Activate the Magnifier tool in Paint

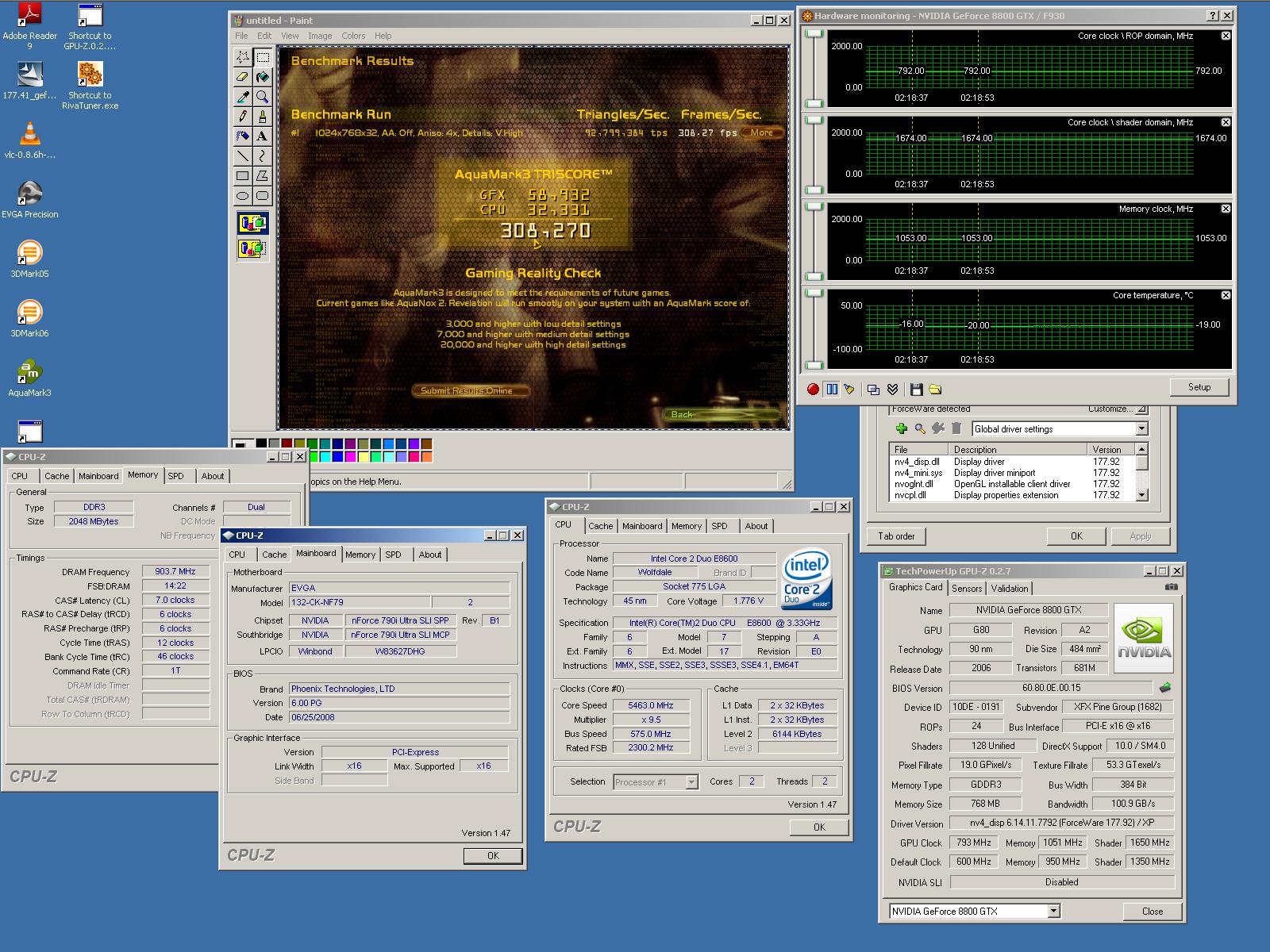(x=262, y=97)
